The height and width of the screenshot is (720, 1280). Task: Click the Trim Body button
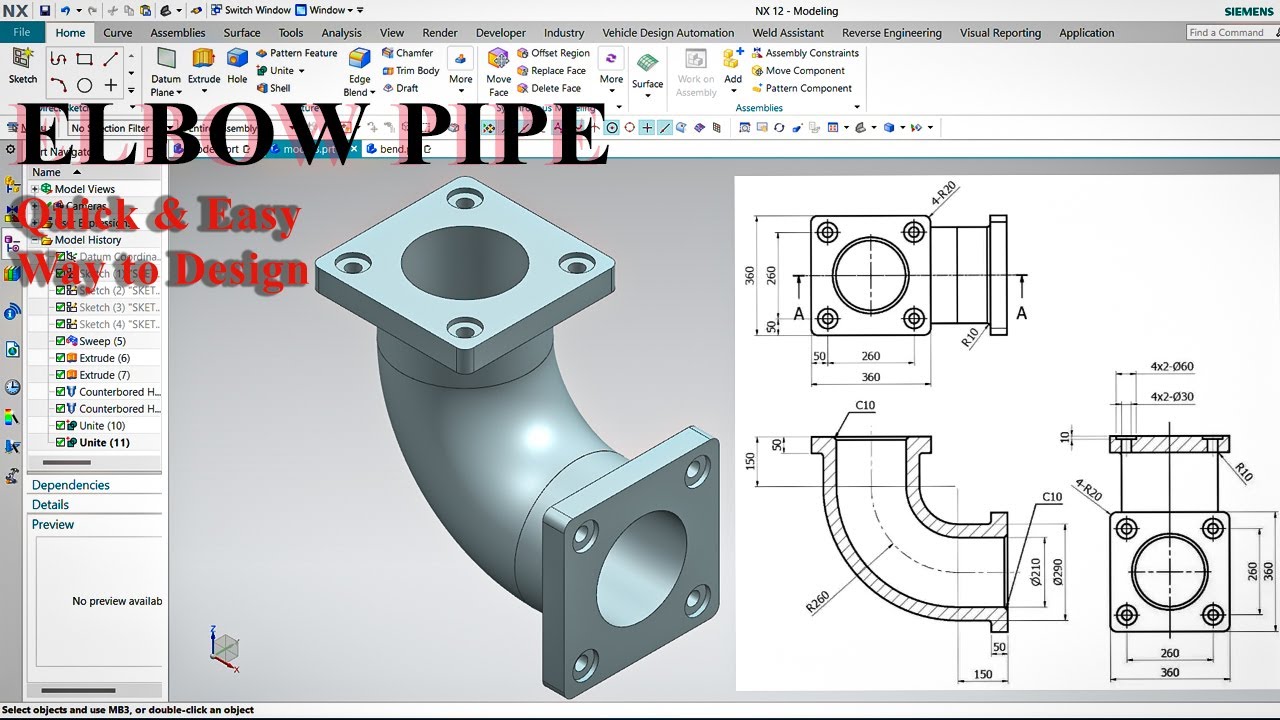411,71
